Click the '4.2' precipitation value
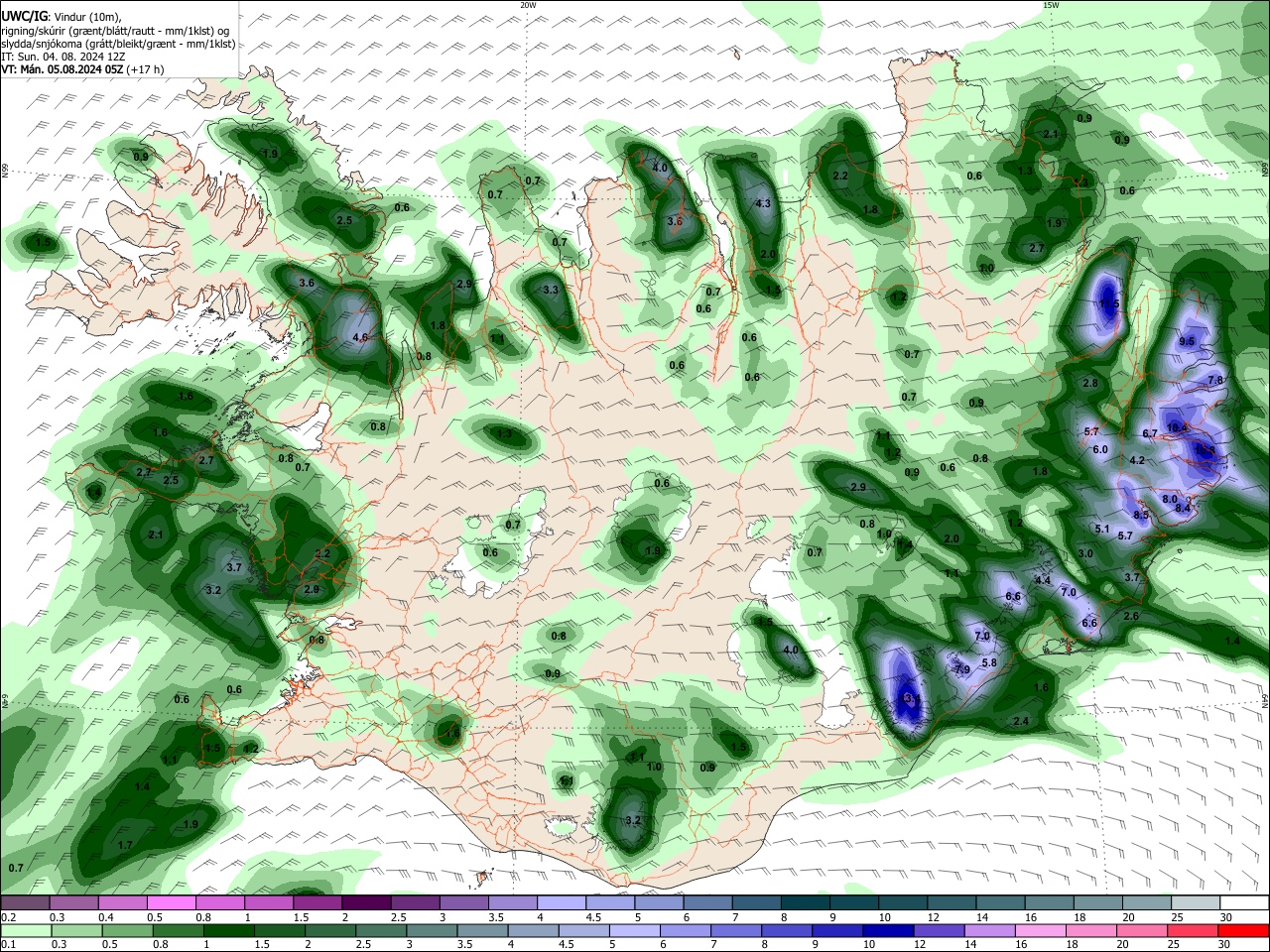 pyautogui.click(x=1138, y=460)
